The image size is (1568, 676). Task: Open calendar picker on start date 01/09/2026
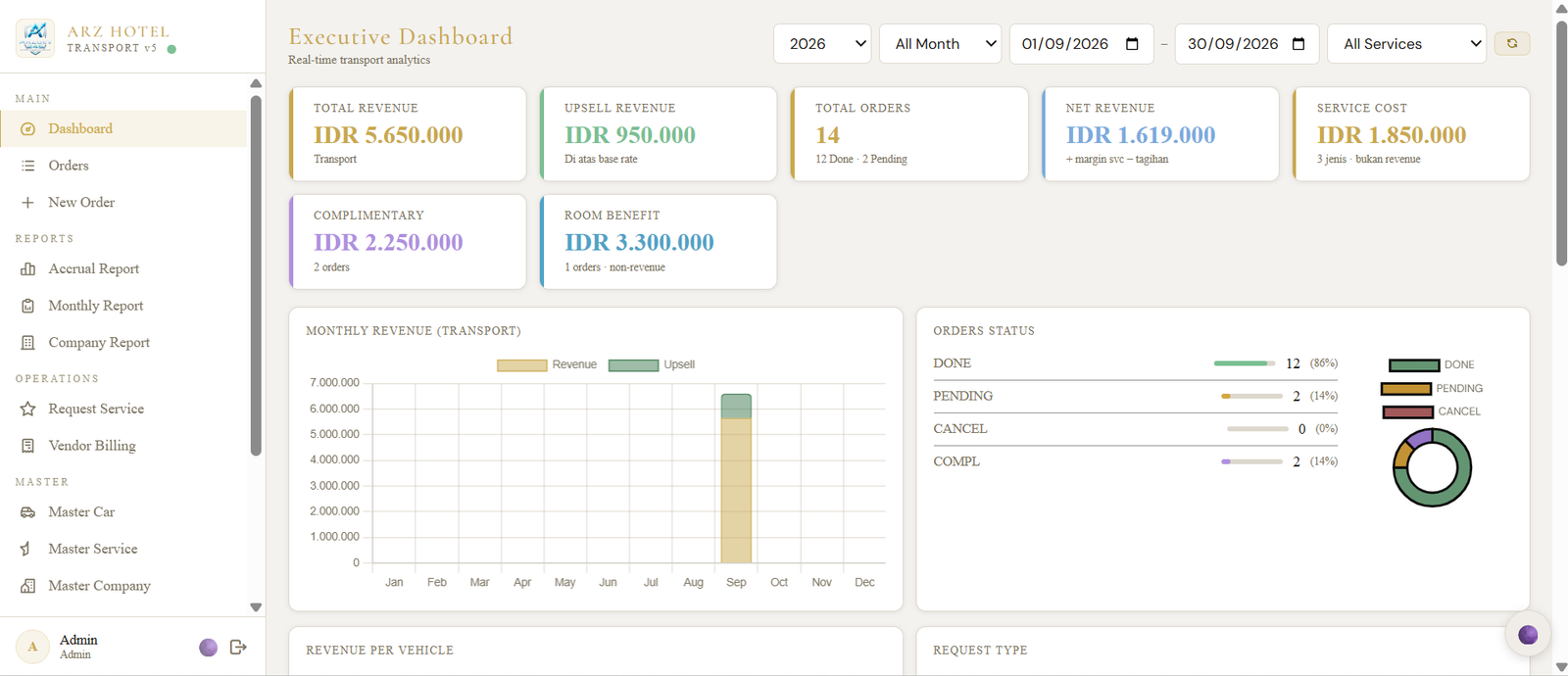(1132, 44)
